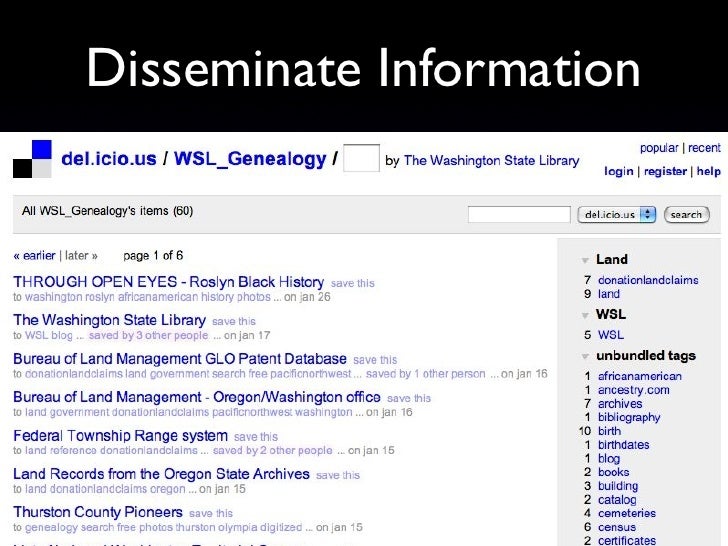Open Federal Township Range system link
The image size is (728, 546).
[120, 436]
